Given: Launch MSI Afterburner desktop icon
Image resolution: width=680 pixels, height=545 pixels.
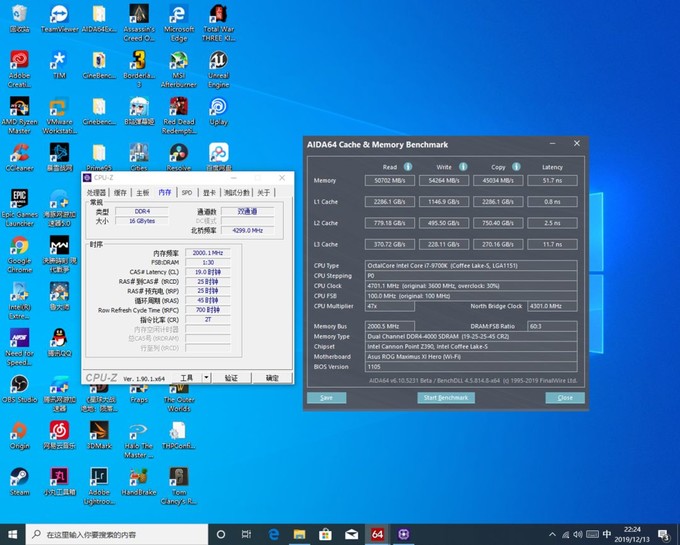Looking at the screenshot, I should pyautogui.click(x=179, y=69).
